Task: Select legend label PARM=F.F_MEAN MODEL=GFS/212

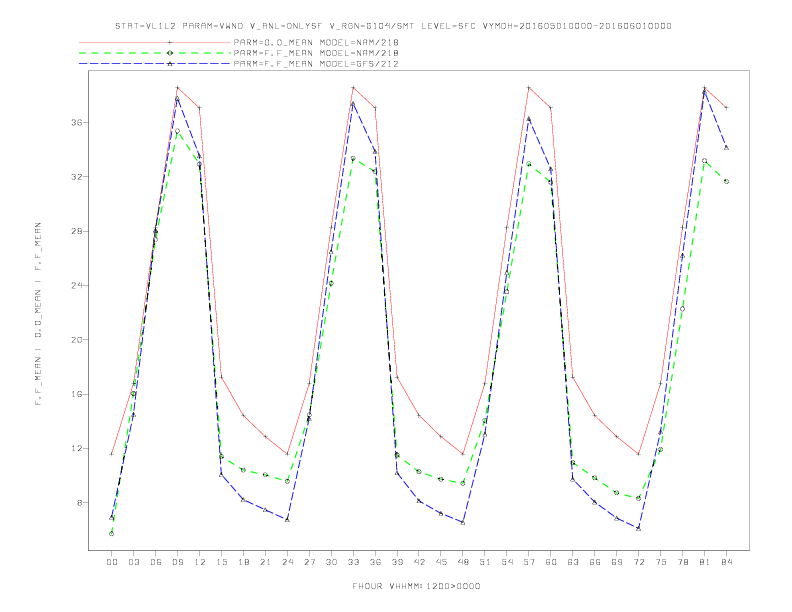Action: click(316, 64)
